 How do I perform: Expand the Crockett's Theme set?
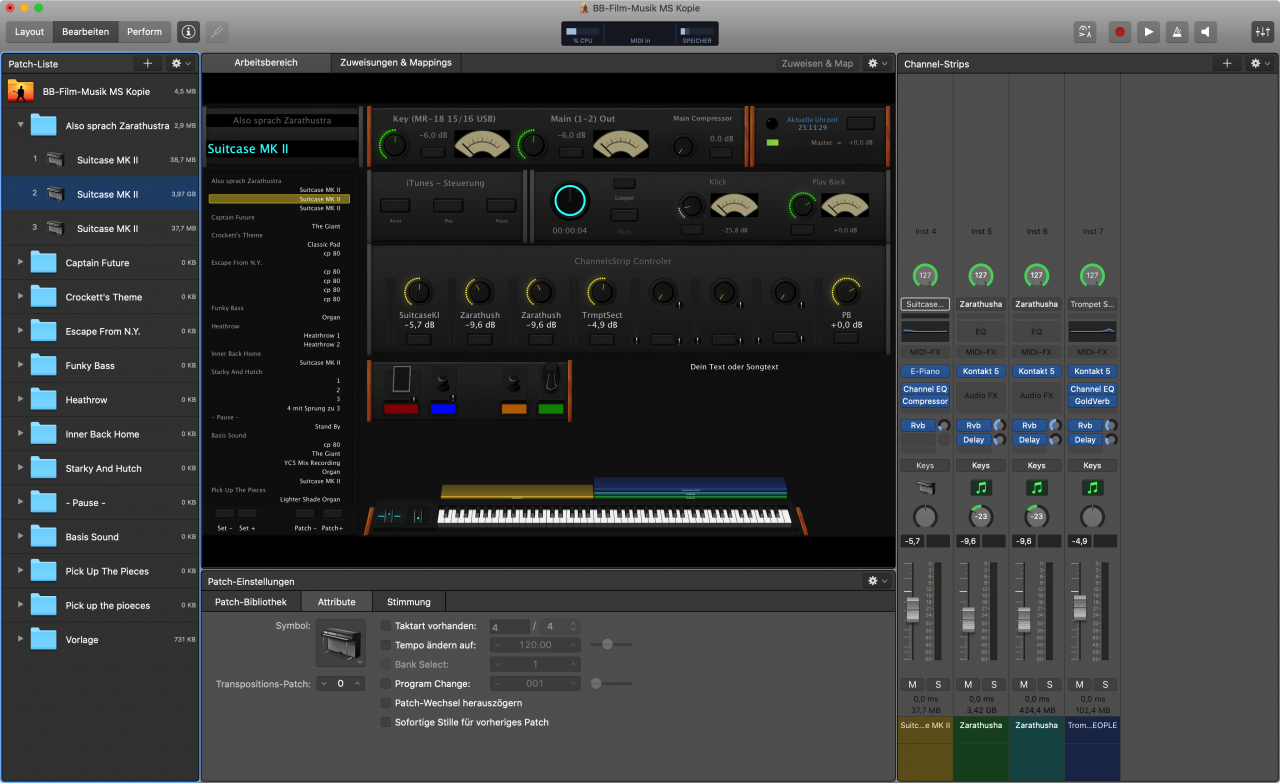[x=20, y=297]
